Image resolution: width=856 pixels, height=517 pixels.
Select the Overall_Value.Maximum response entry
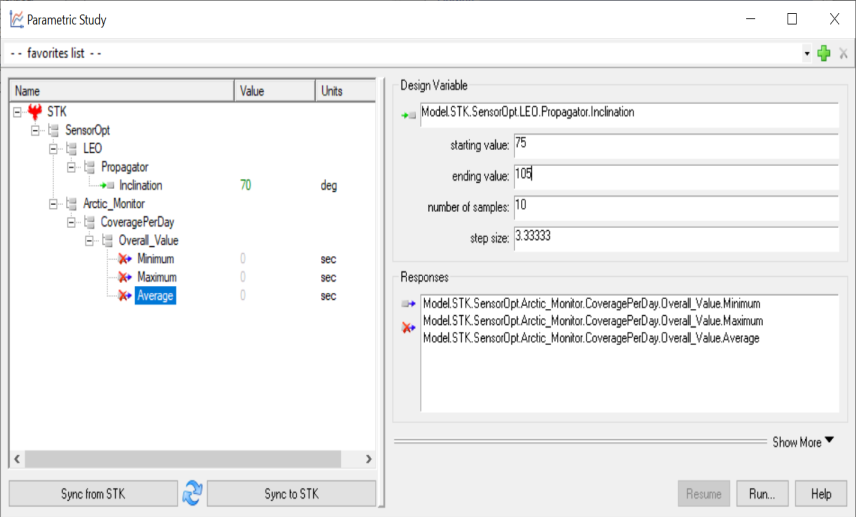pyautogui.click(x=593, y=321)
